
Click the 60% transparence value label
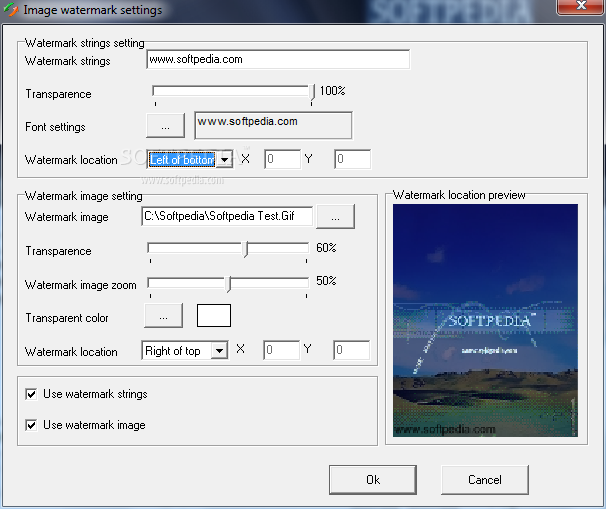(x=326, y=248)
